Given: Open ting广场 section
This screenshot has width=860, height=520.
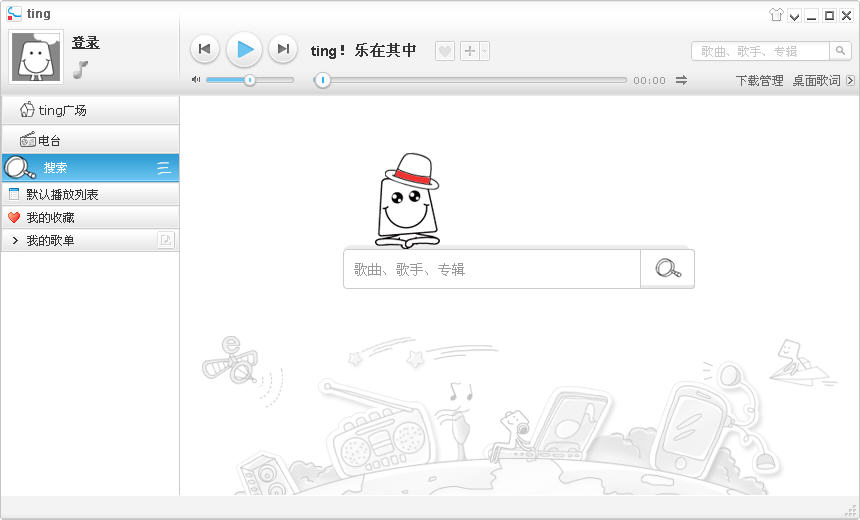Looking at the screenshot, I should coord(90,110).
